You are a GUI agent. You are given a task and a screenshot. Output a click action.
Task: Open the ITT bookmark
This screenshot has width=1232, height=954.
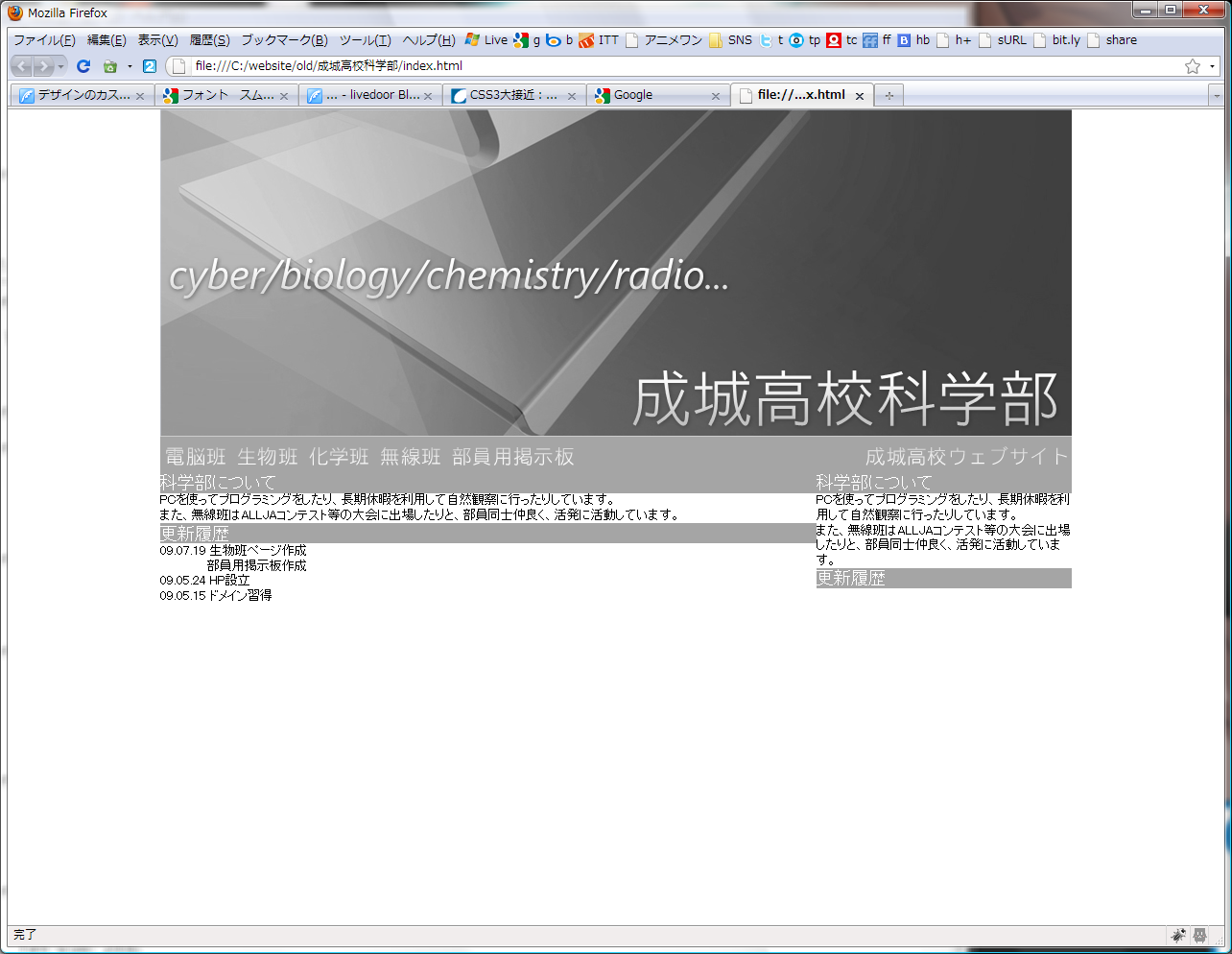(599, 40)
